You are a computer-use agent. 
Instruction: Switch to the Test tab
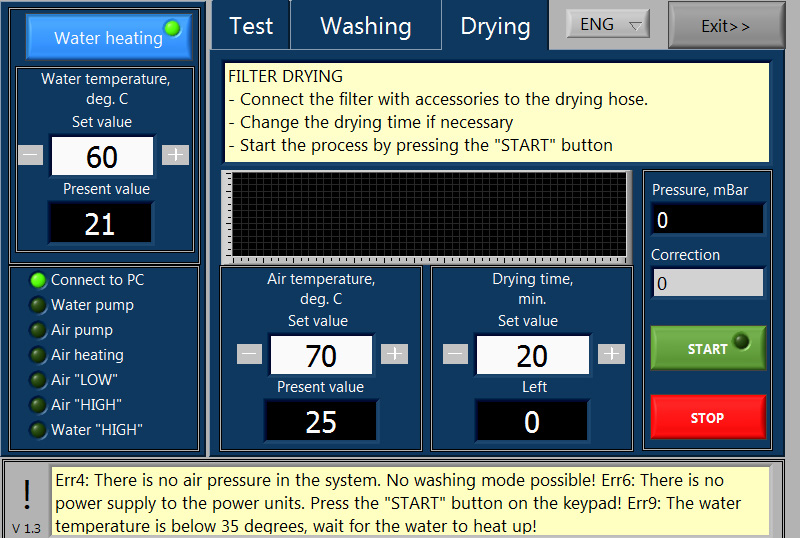[250, 26]
